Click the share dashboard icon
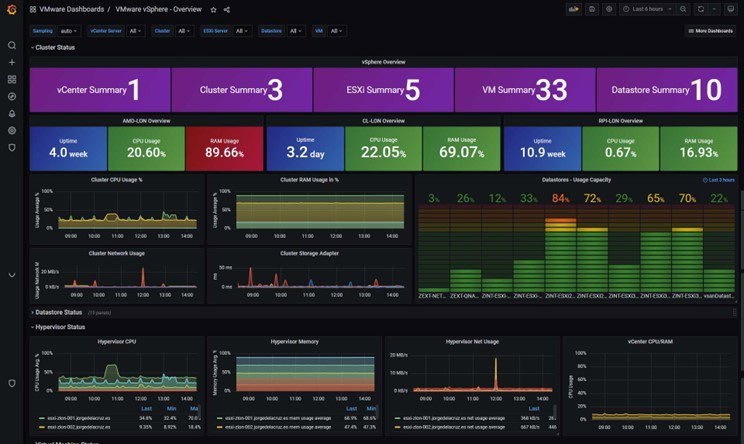The width and height of the screenshot is (744, 444). pos(227,9)
